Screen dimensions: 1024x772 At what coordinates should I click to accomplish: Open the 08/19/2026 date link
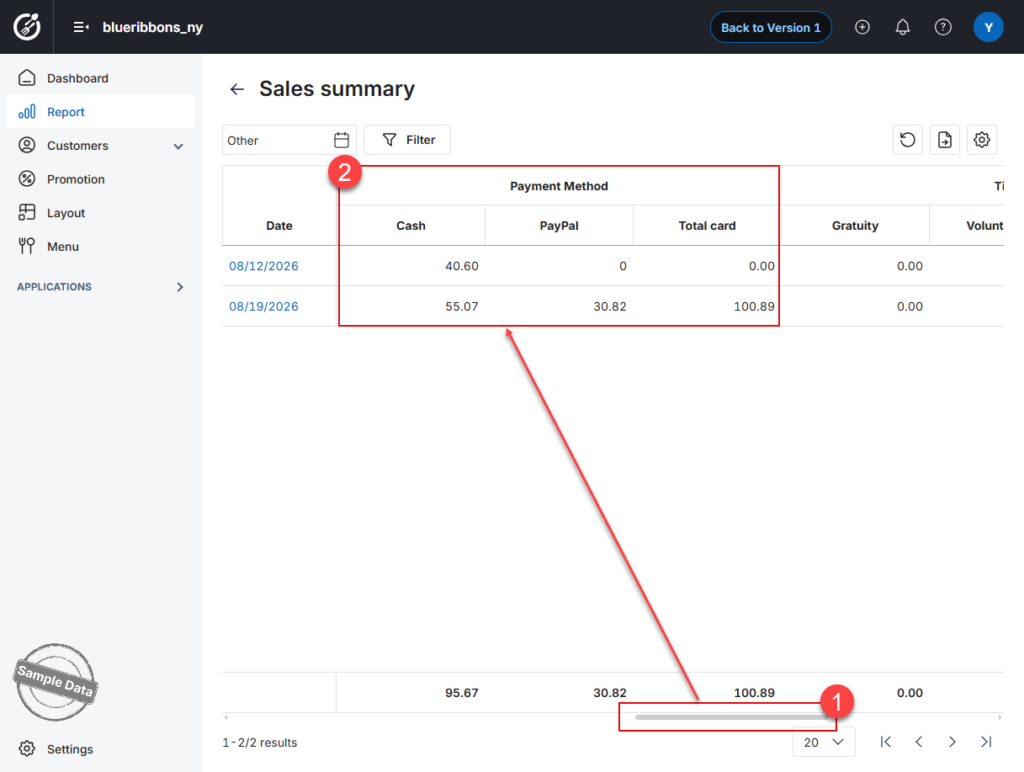(263, 306)
